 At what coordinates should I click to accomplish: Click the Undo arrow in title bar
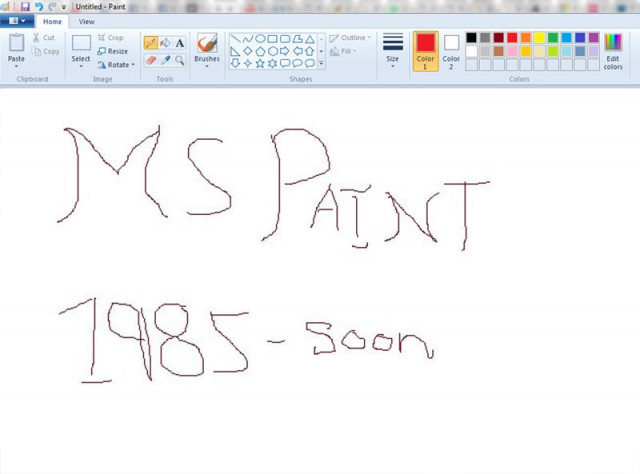click(x=39, y=7)
